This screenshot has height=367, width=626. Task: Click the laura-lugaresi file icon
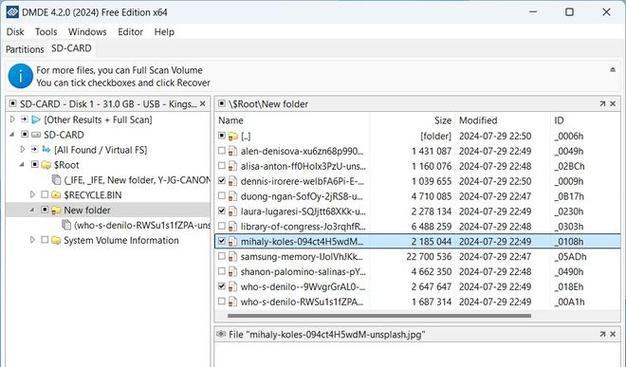[232, 212]
